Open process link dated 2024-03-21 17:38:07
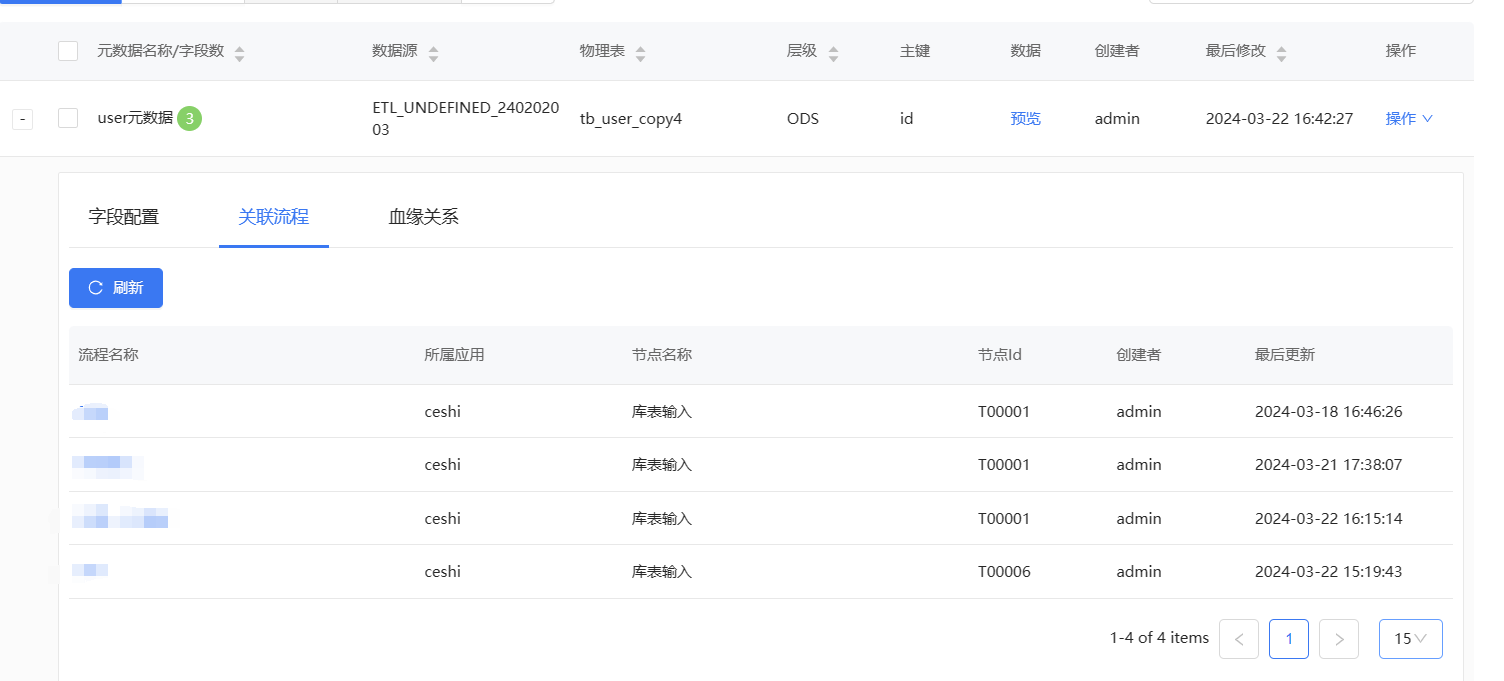The height and width of the screenshot is (681, 1504). 108,464
